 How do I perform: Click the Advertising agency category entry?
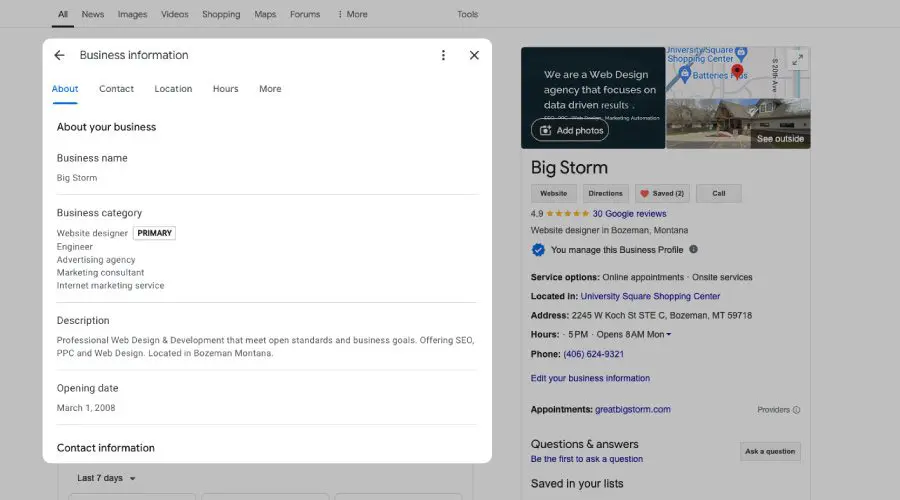point(96,260)
